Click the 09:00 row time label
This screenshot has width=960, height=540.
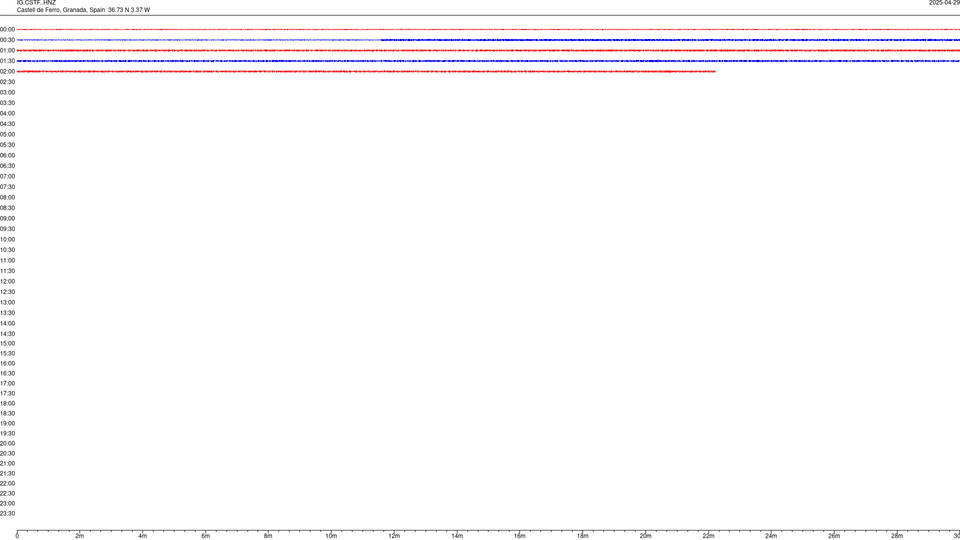click(x=7, y=219)
